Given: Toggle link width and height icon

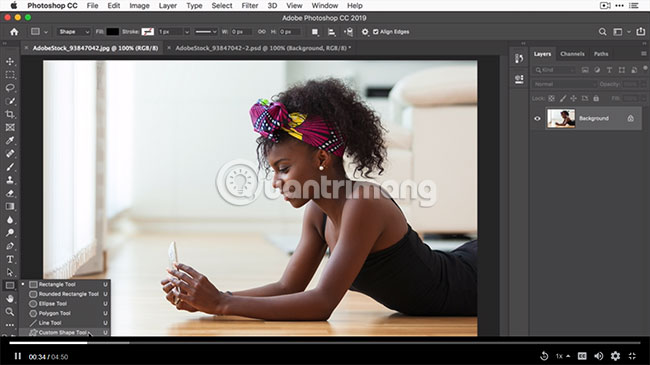Looking at the screenshot, I should (x=262, y=32).
